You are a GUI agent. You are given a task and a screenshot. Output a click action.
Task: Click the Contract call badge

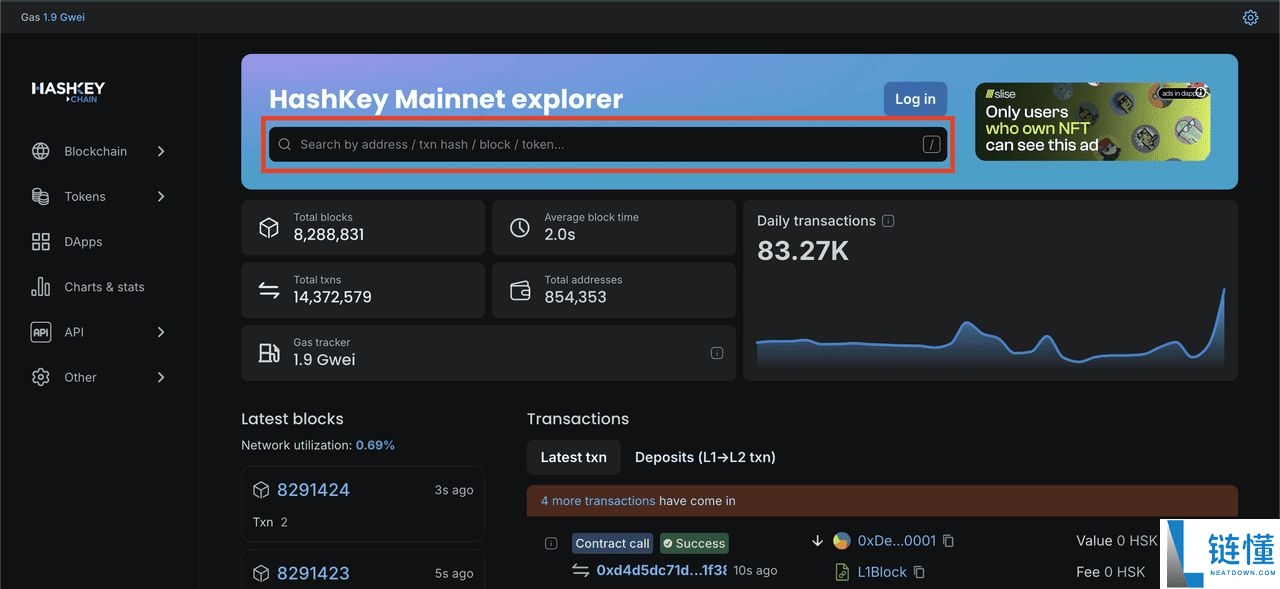pos(613,543)
